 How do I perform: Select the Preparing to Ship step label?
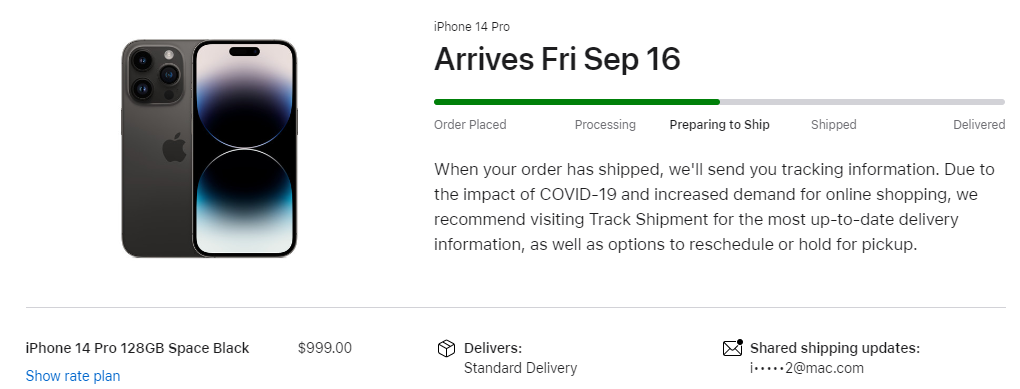pos(719,124)
